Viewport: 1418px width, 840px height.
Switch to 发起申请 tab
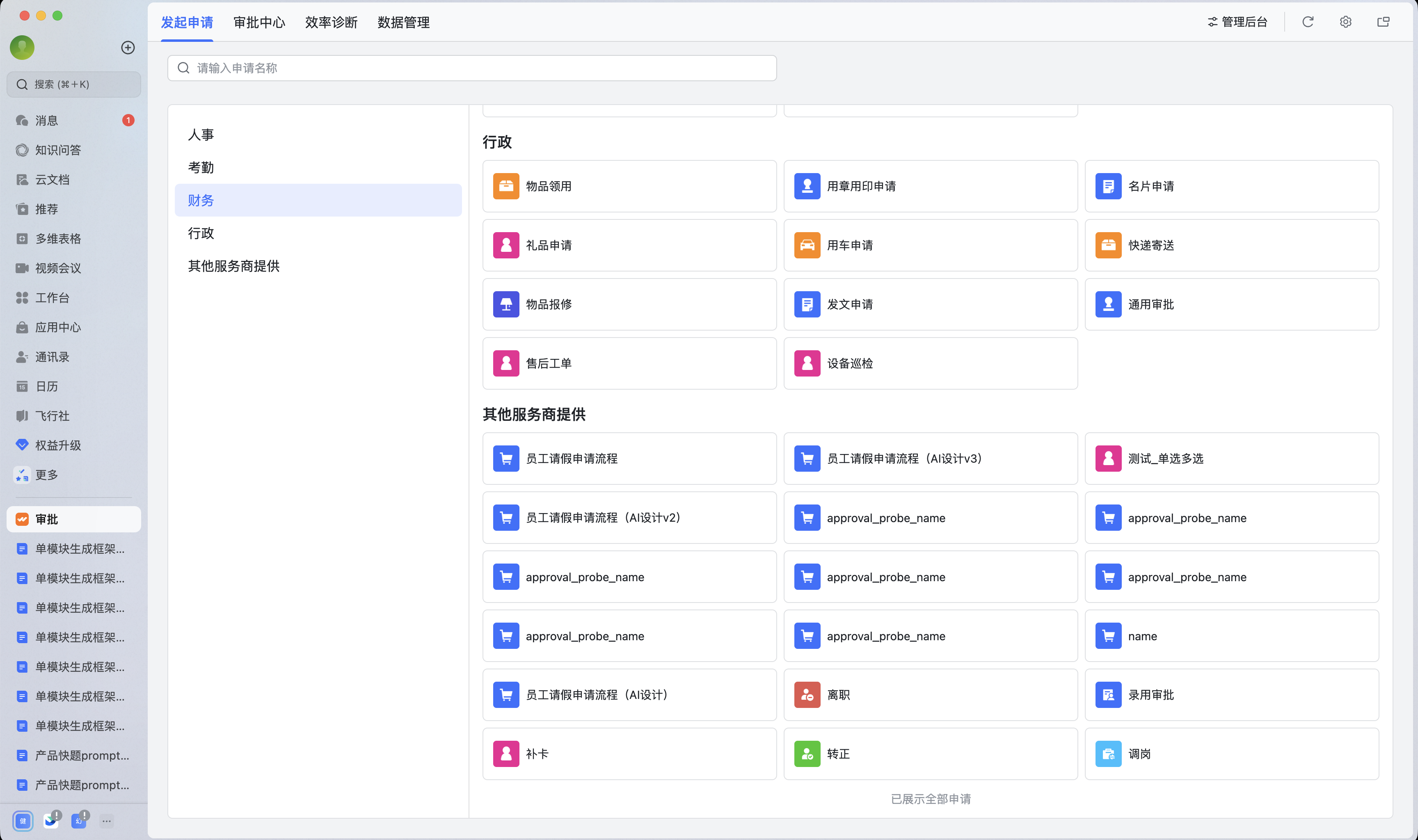(187, 22)
